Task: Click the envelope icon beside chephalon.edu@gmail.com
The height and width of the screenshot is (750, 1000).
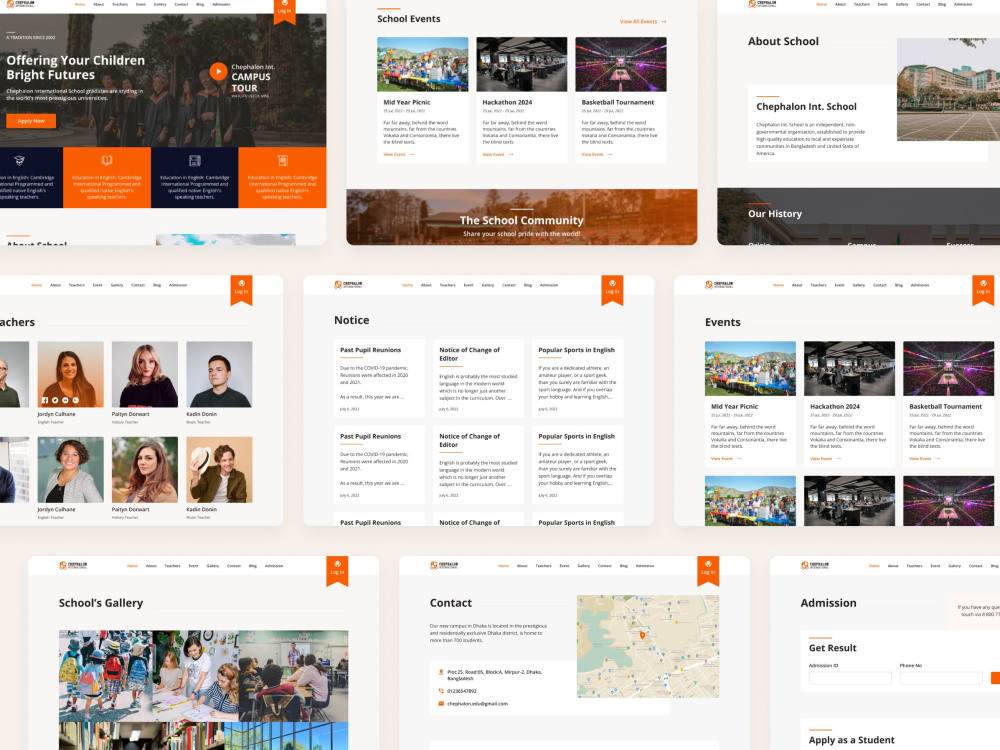Action: [x=441, y=704]
